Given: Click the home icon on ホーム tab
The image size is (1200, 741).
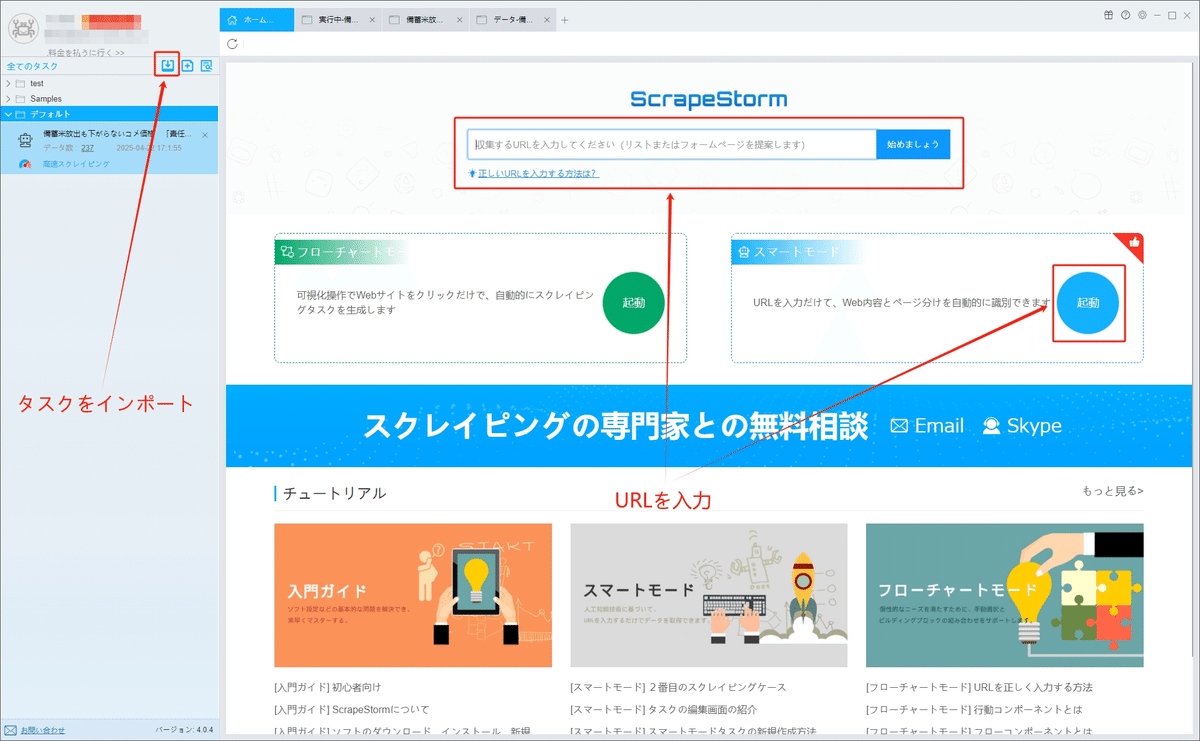Looking at the screenshot, I should point(234,20).
